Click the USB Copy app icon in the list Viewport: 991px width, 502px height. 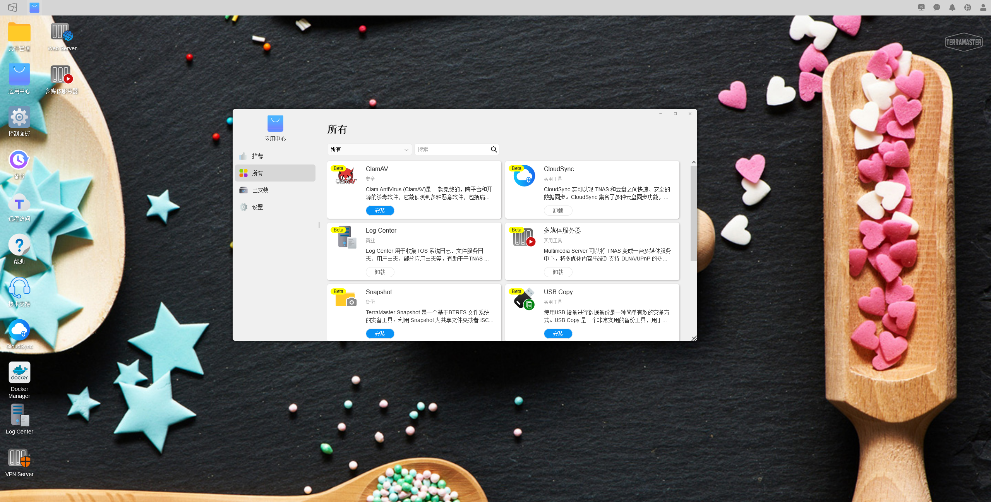(524, 298)
